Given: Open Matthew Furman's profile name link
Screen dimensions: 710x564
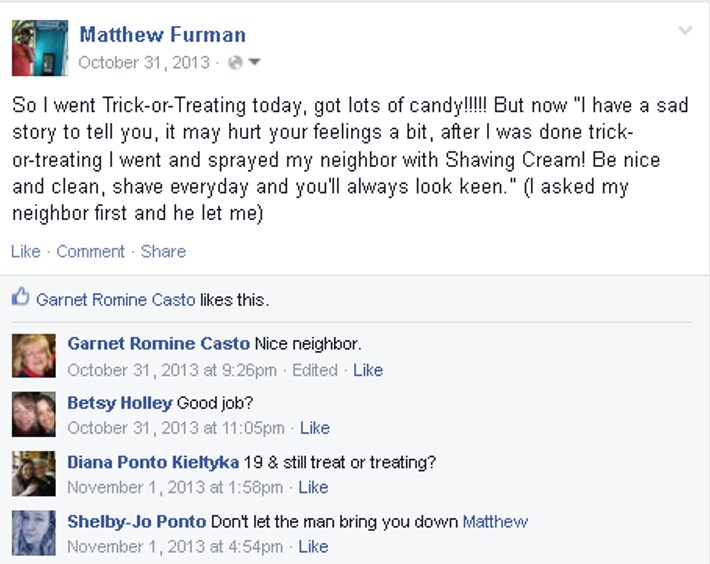Looking at the screenshot, I should [x=163, y=35].
